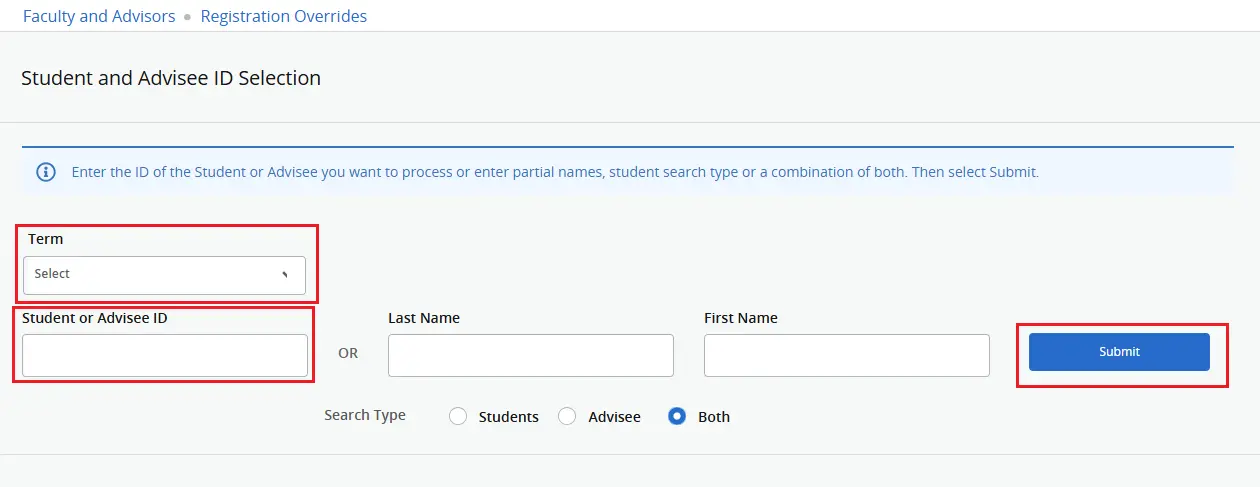Screen dimensions: 1260x487
Task: Click the Search Type label
Action: tap(365, 415)
